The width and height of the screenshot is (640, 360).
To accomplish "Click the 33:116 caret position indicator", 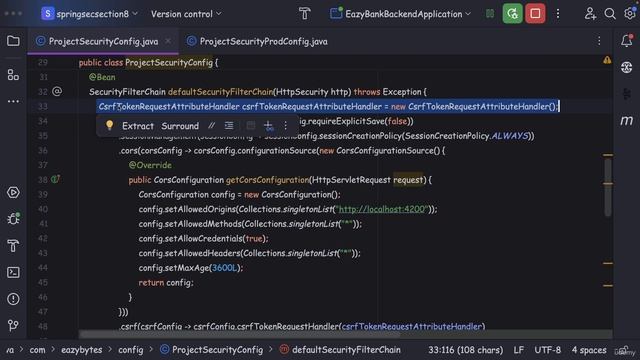I will [465, 350].
